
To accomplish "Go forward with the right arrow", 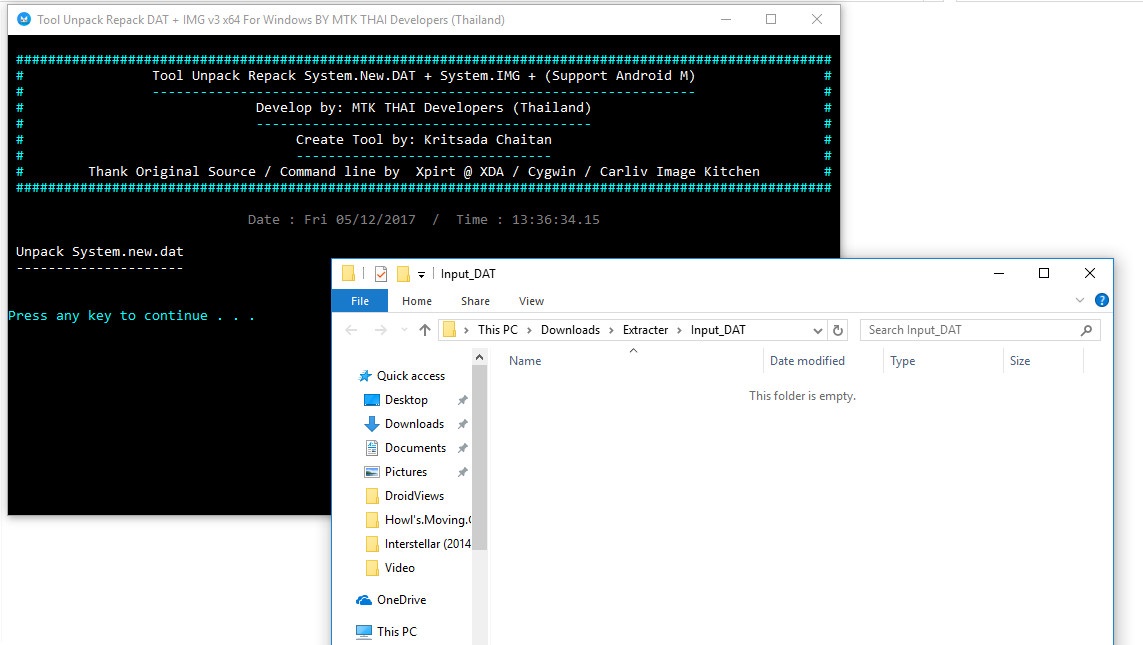I will point(381,330).
